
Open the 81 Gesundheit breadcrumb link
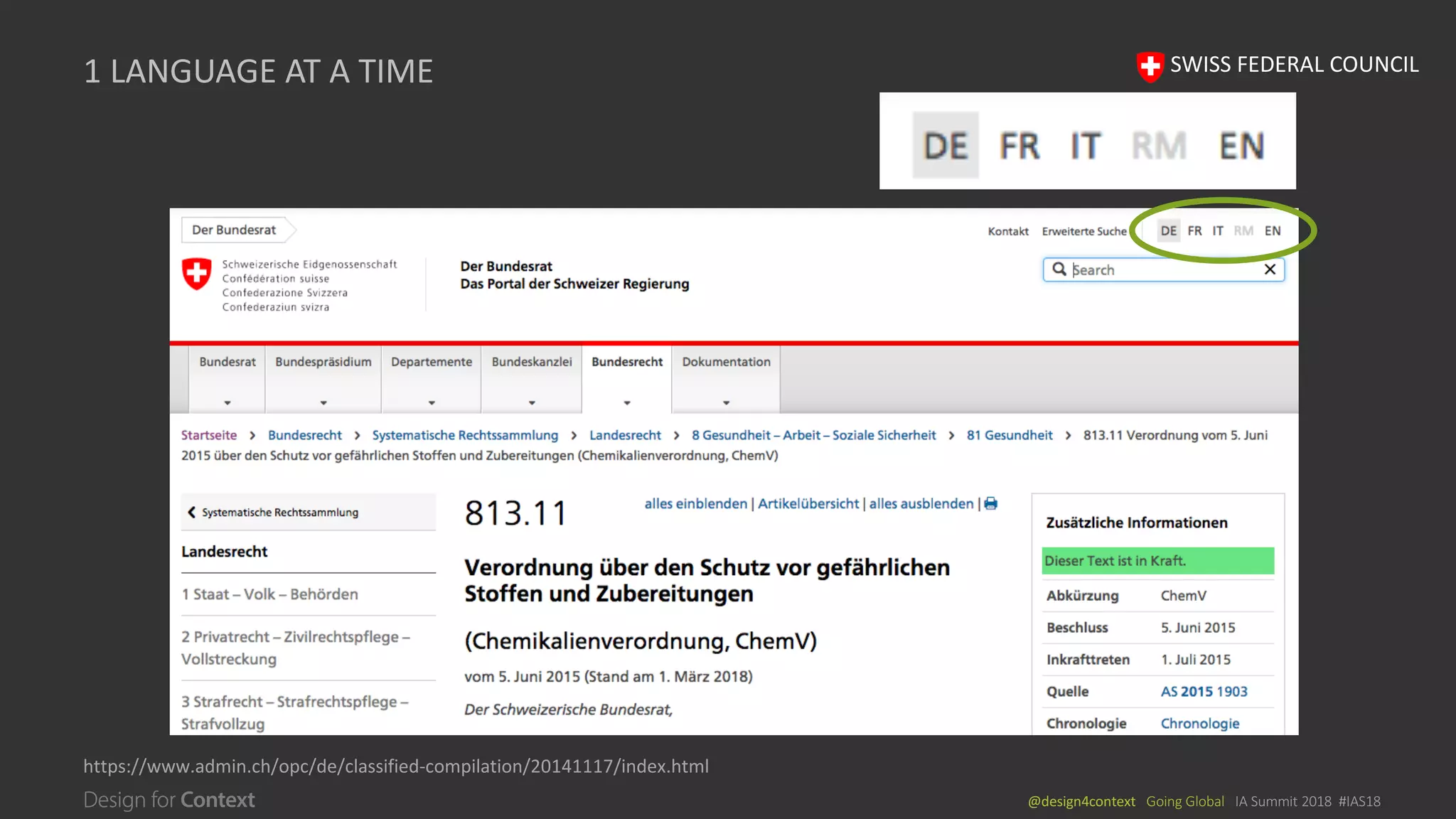click(x=1010, y=435)
